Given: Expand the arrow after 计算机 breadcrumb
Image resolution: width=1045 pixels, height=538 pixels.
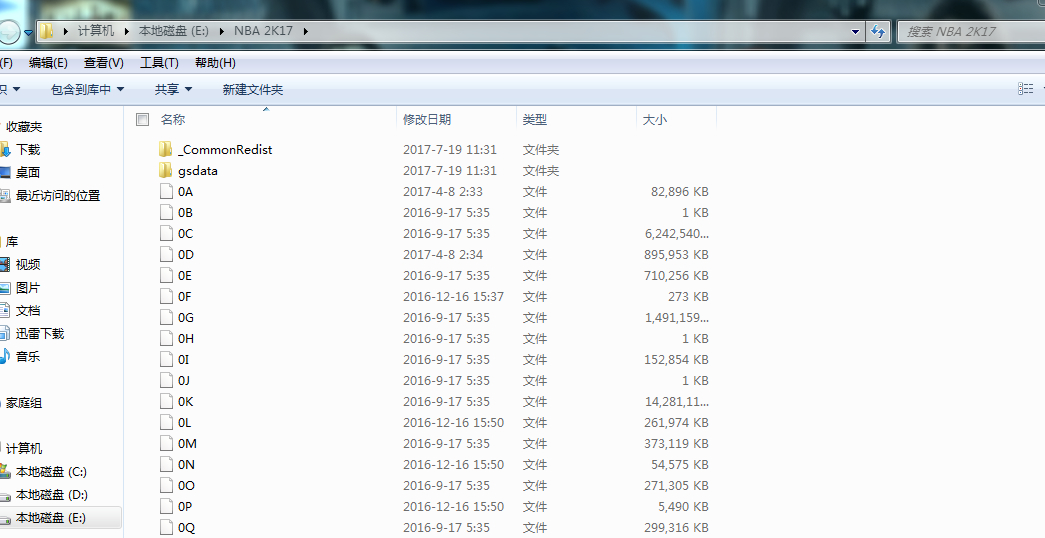Looking at the screenshot, I should 127,31.
